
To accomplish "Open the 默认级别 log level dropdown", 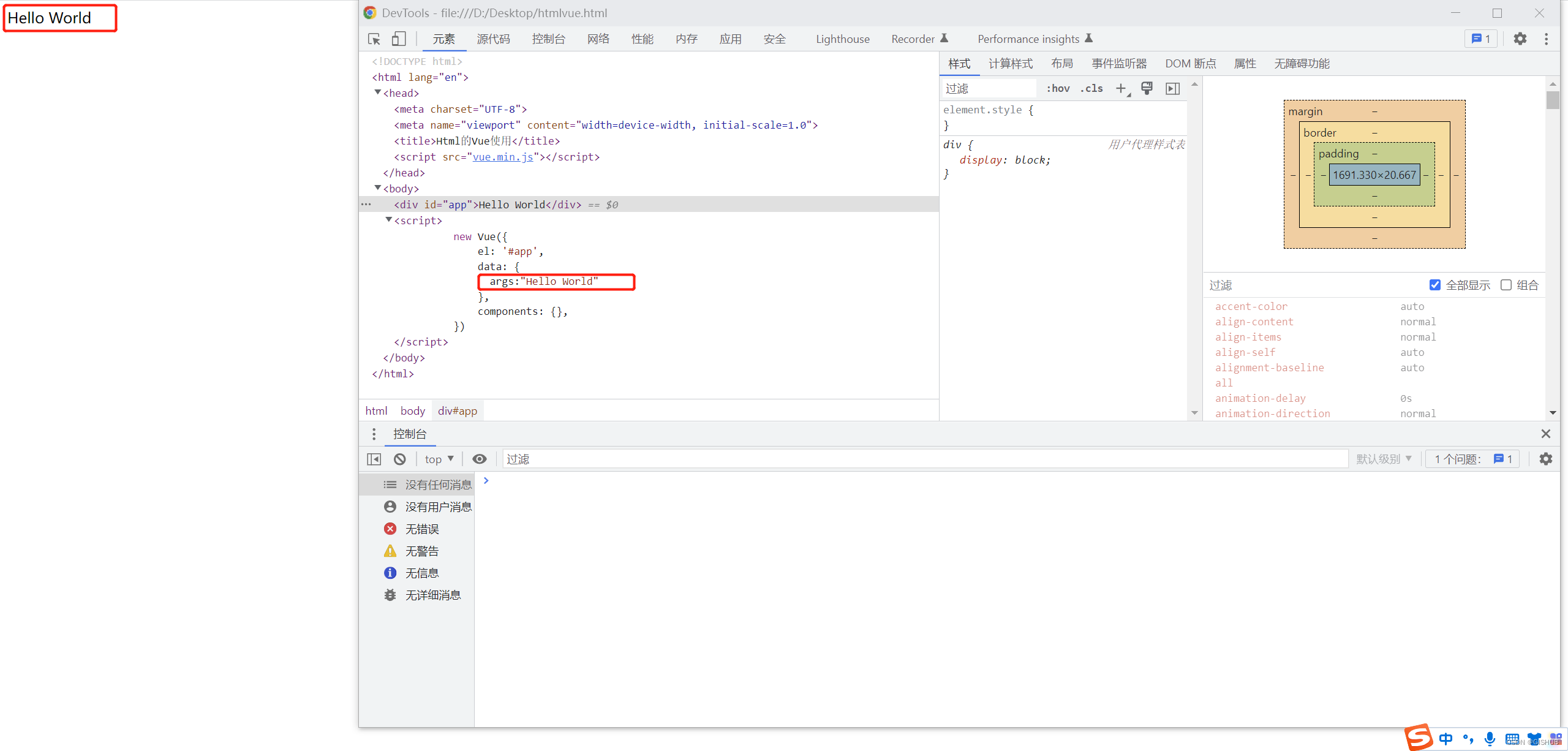I will click(x=1384, y=459).
